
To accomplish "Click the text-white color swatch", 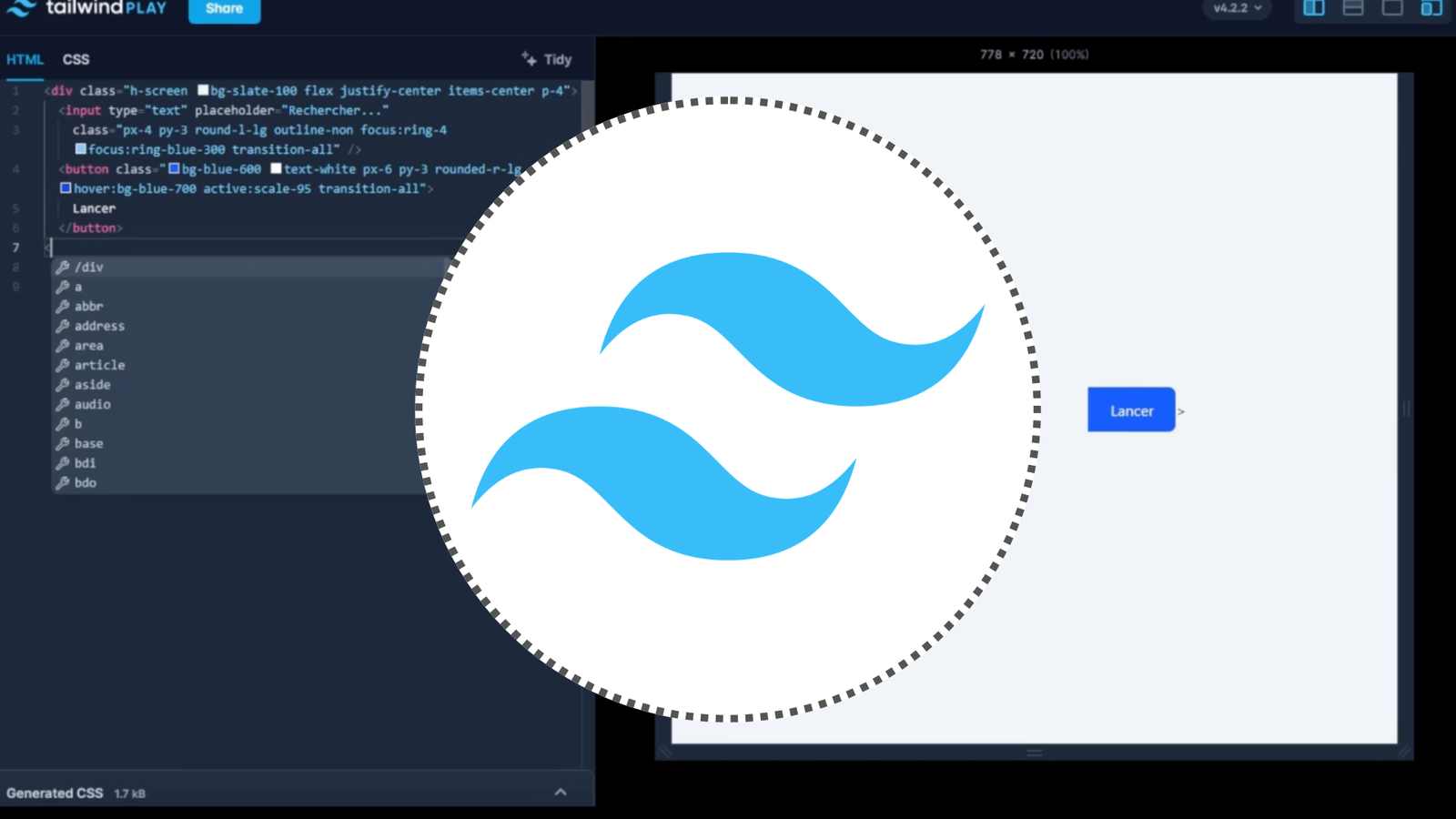I will [276, 168].
